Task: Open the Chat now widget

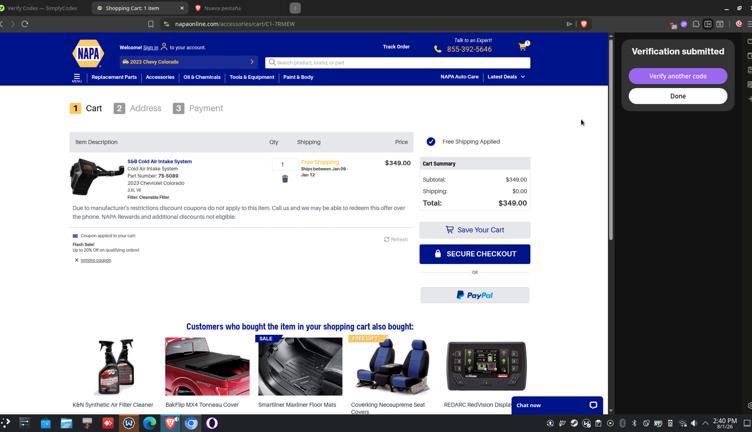Action: pos(557,405)
